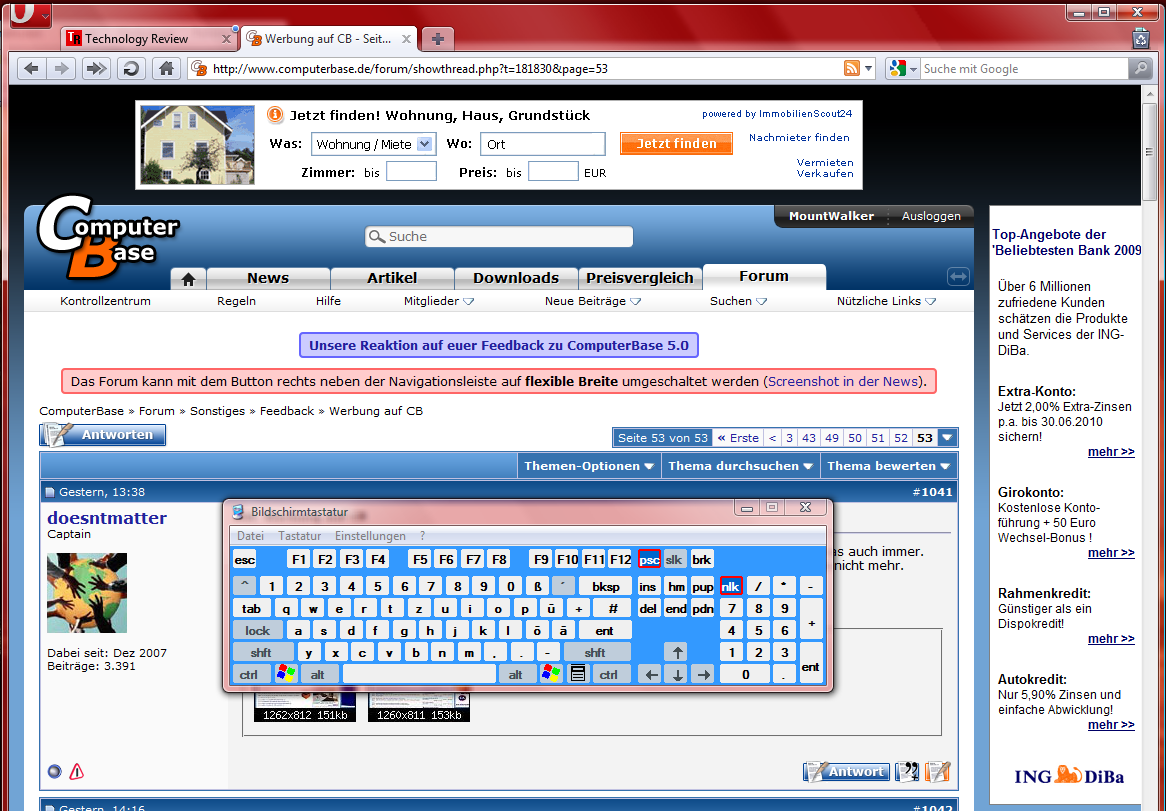Viewport: 1166px width, 811px height.
Task: Expand Neue Beiträge dropdown
Action: [x=593, y=301]
